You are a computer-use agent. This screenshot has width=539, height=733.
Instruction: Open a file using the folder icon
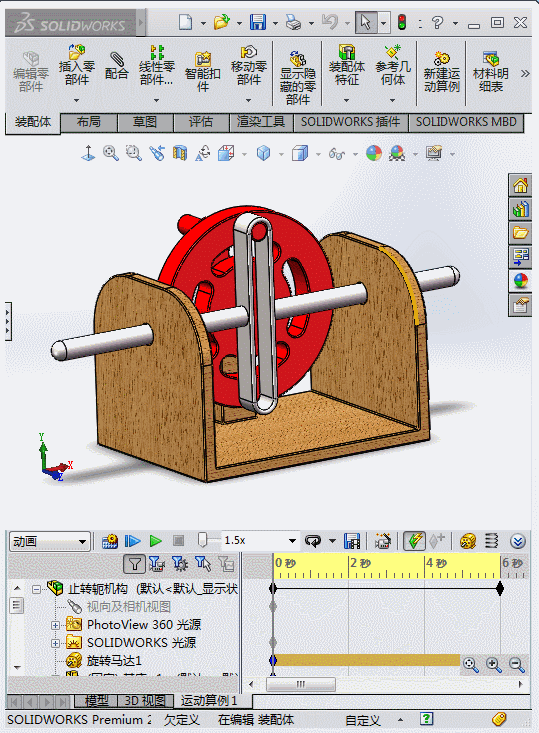pyautogui.click(x=222, y=22)
